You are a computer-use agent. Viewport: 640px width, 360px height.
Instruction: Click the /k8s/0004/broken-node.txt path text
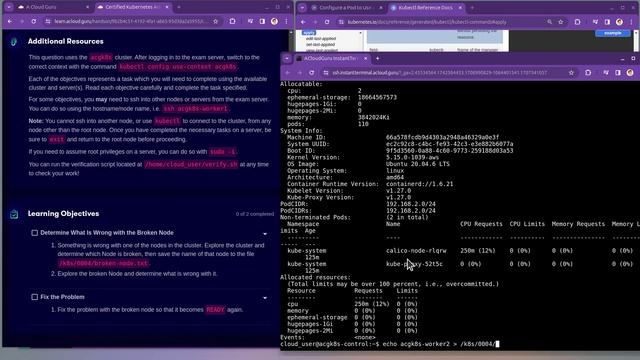pos(104,263)
